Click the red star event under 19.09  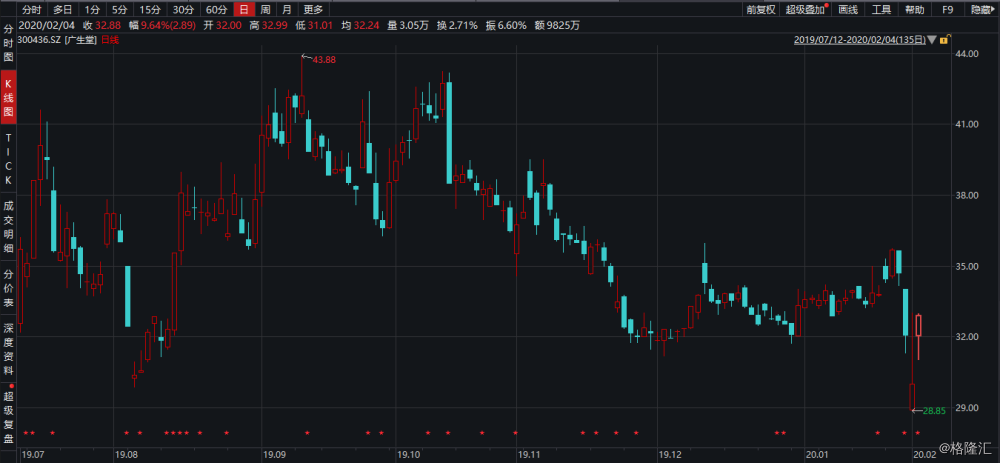[x=307, y=434]
